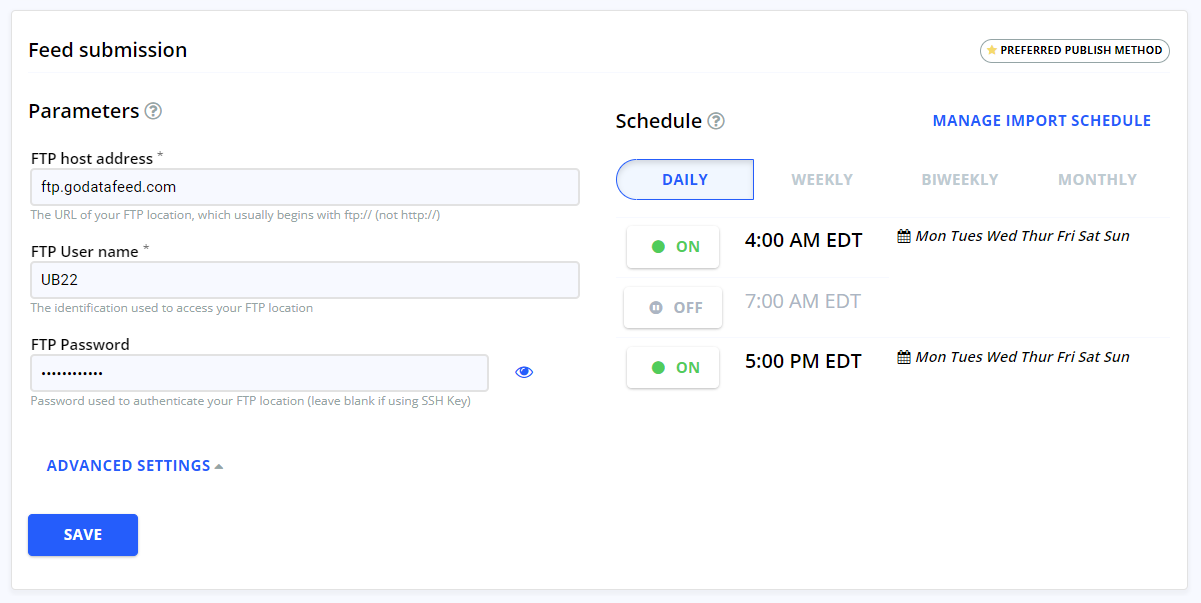
Task: Click the hint about leaving blank for SSH Key
Action: 251,401
